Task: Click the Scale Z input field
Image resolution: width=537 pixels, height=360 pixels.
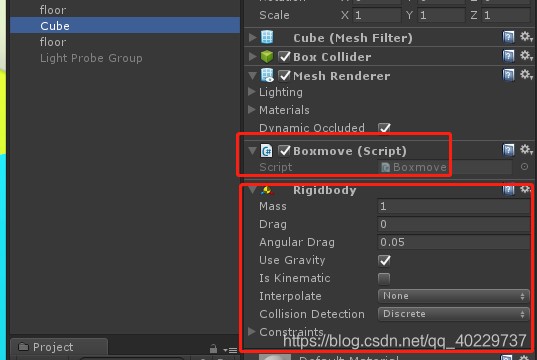Action: (506, 15)
